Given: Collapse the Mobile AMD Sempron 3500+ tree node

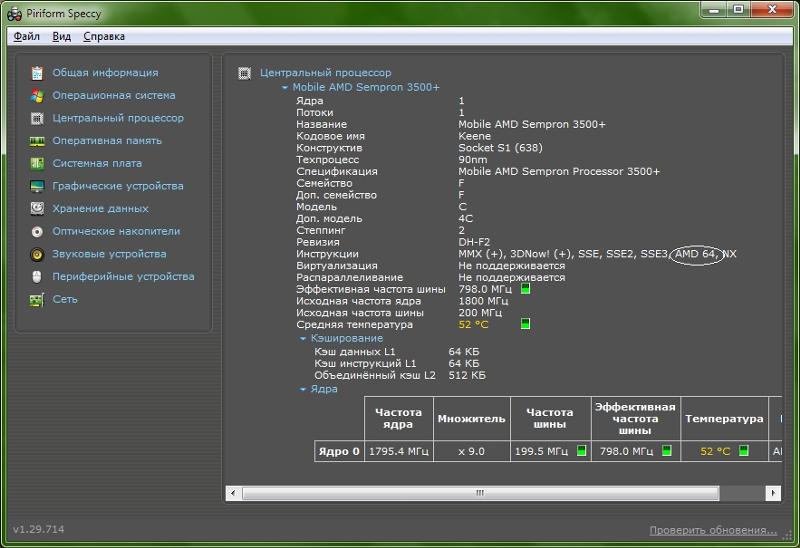Looking at the screenshot, I should (285, 88).
